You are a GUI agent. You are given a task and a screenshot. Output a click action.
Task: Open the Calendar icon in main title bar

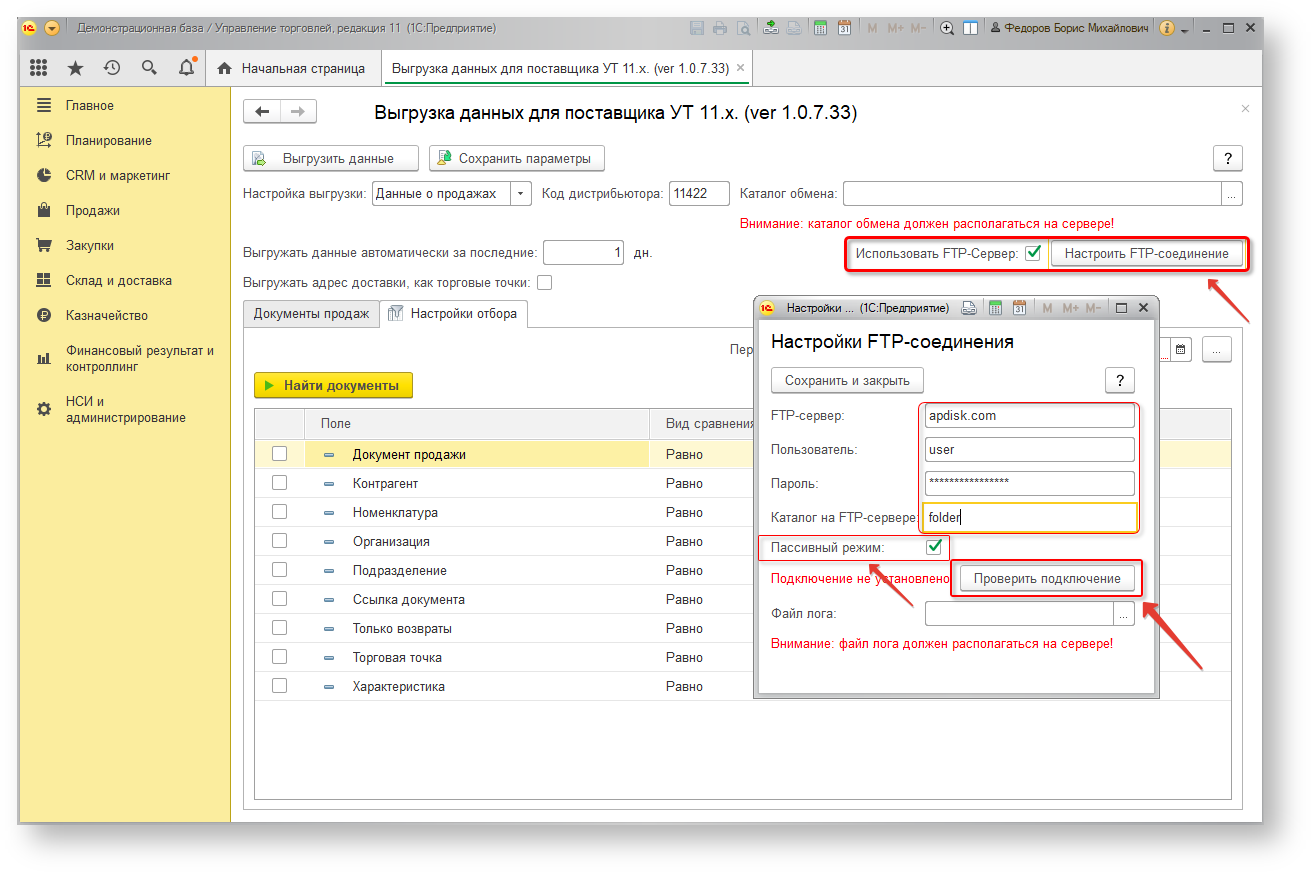click(844, 28)
